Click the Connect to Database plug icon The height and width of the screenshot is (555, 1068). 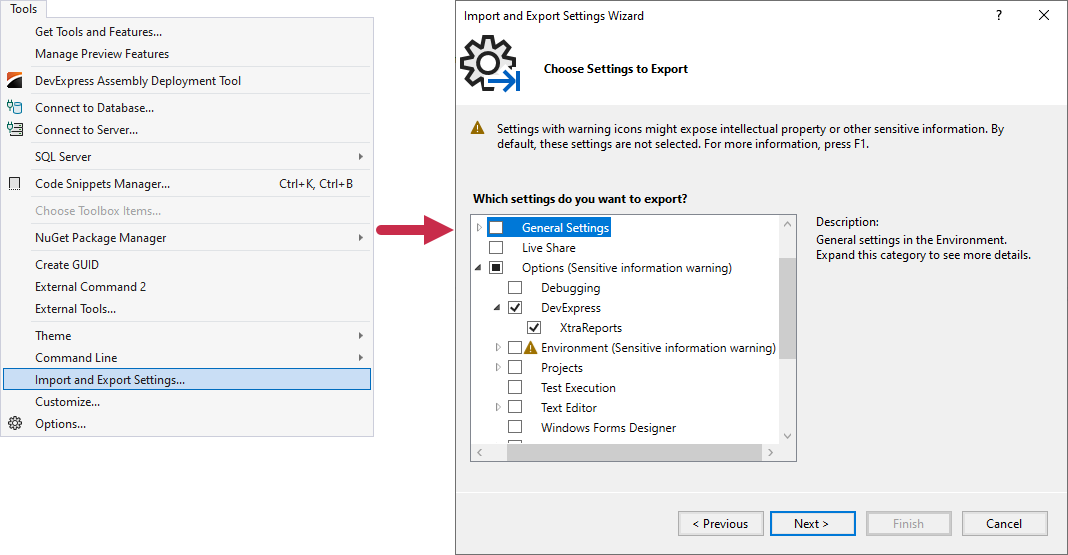14,107
